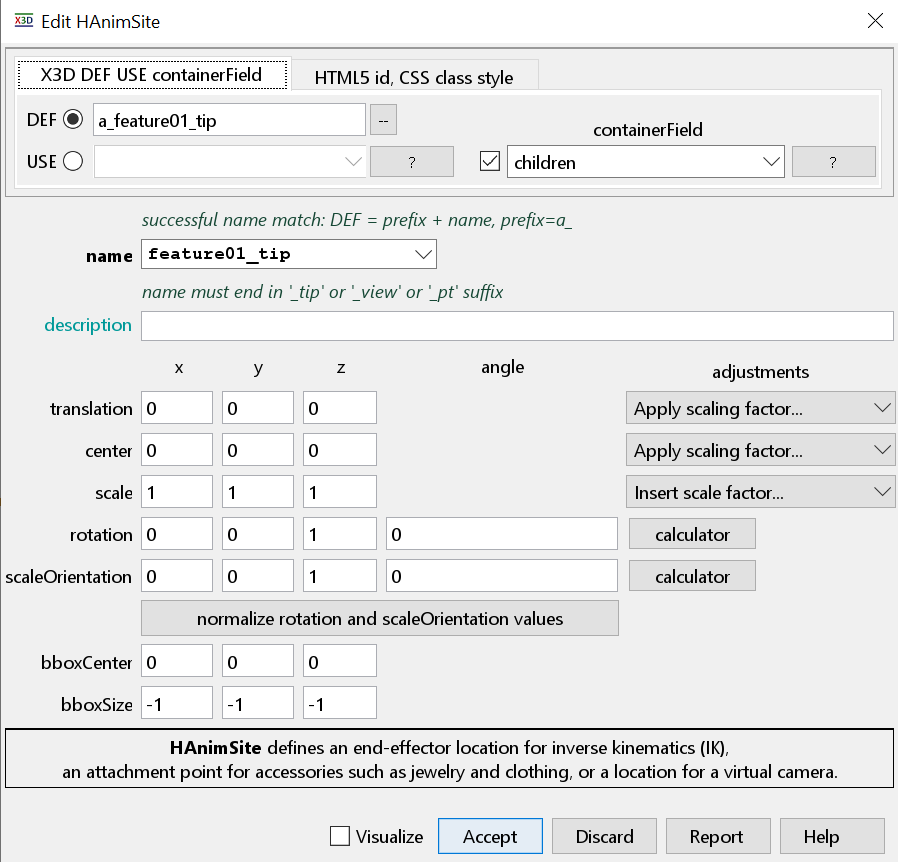The image size is (898, 862).
Task: Select the DEF radio button
Action: point(73,120)
